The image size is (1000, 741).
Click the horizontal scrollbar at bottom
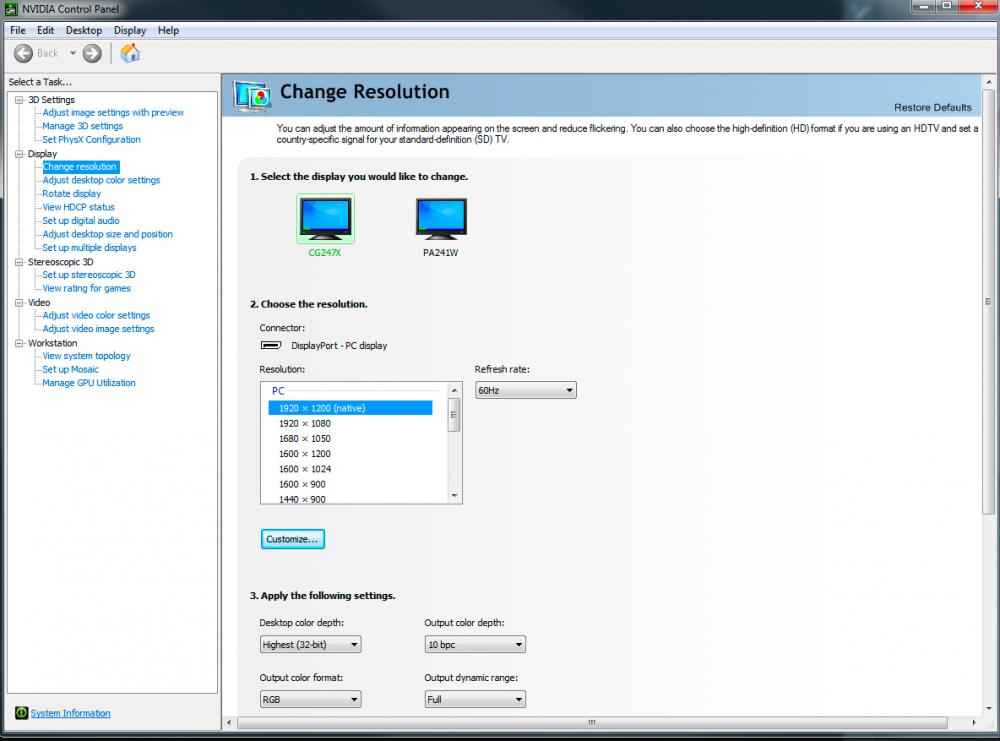click(592, 723)
